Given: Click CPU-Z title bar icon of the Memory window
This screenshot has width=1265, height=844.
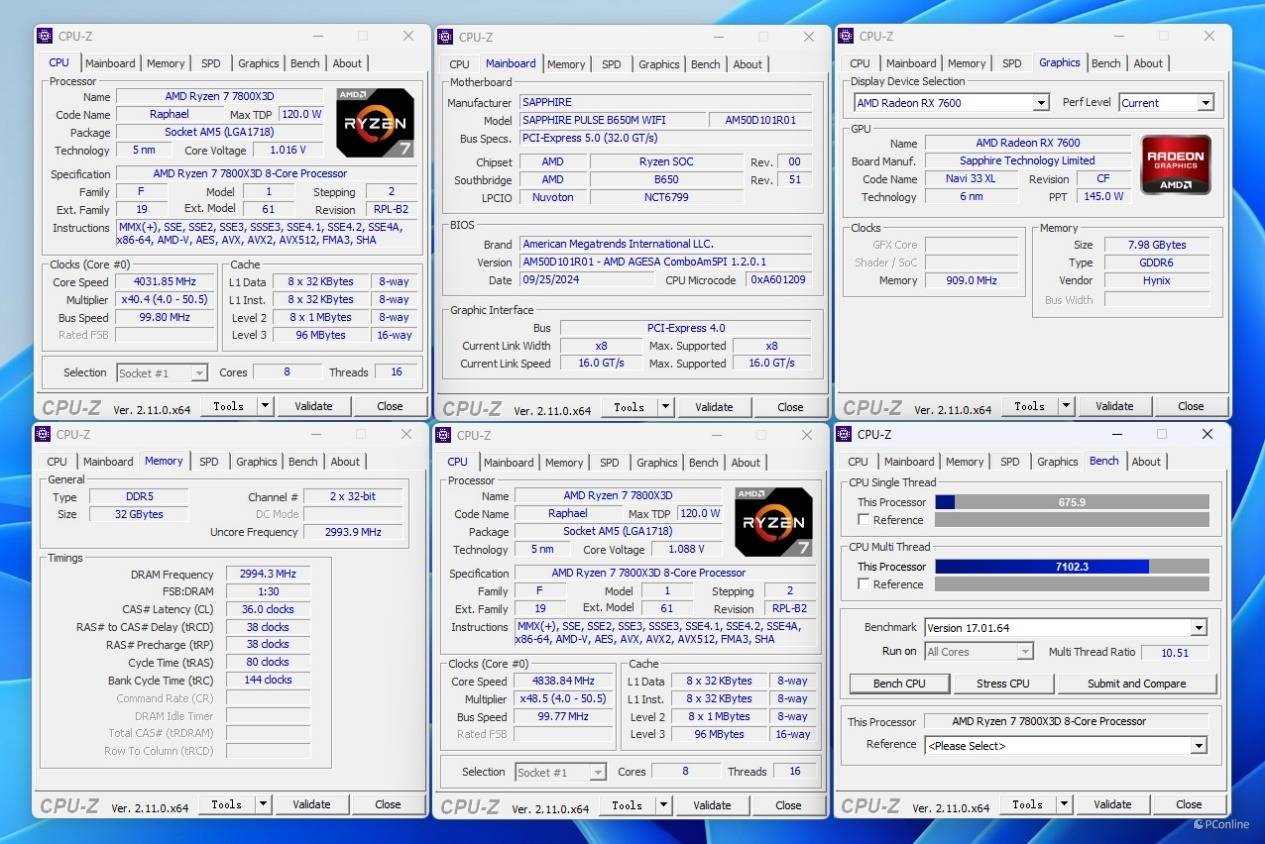Looking at the screenshot, I should (43, 434).
